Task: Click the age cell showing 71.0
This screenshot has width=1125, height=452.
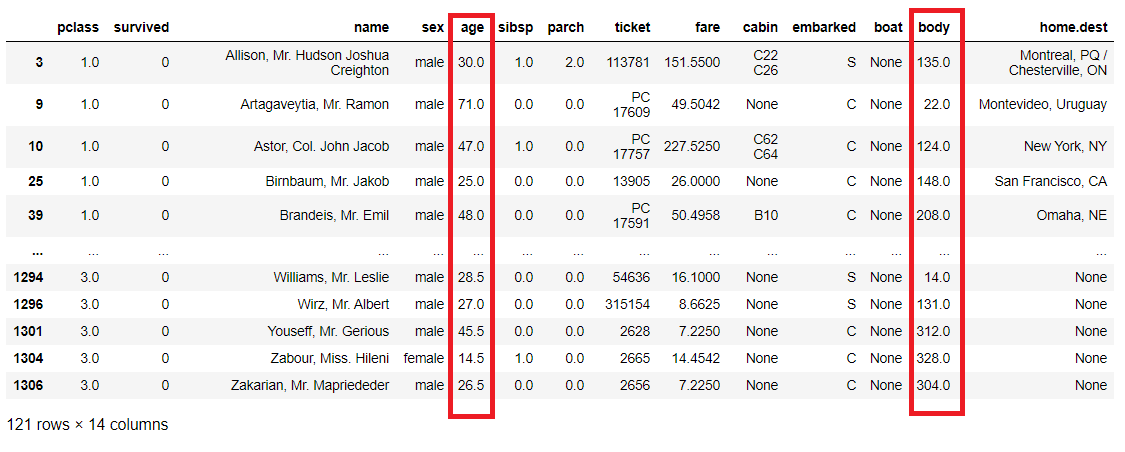Action: tap(470, 104)
